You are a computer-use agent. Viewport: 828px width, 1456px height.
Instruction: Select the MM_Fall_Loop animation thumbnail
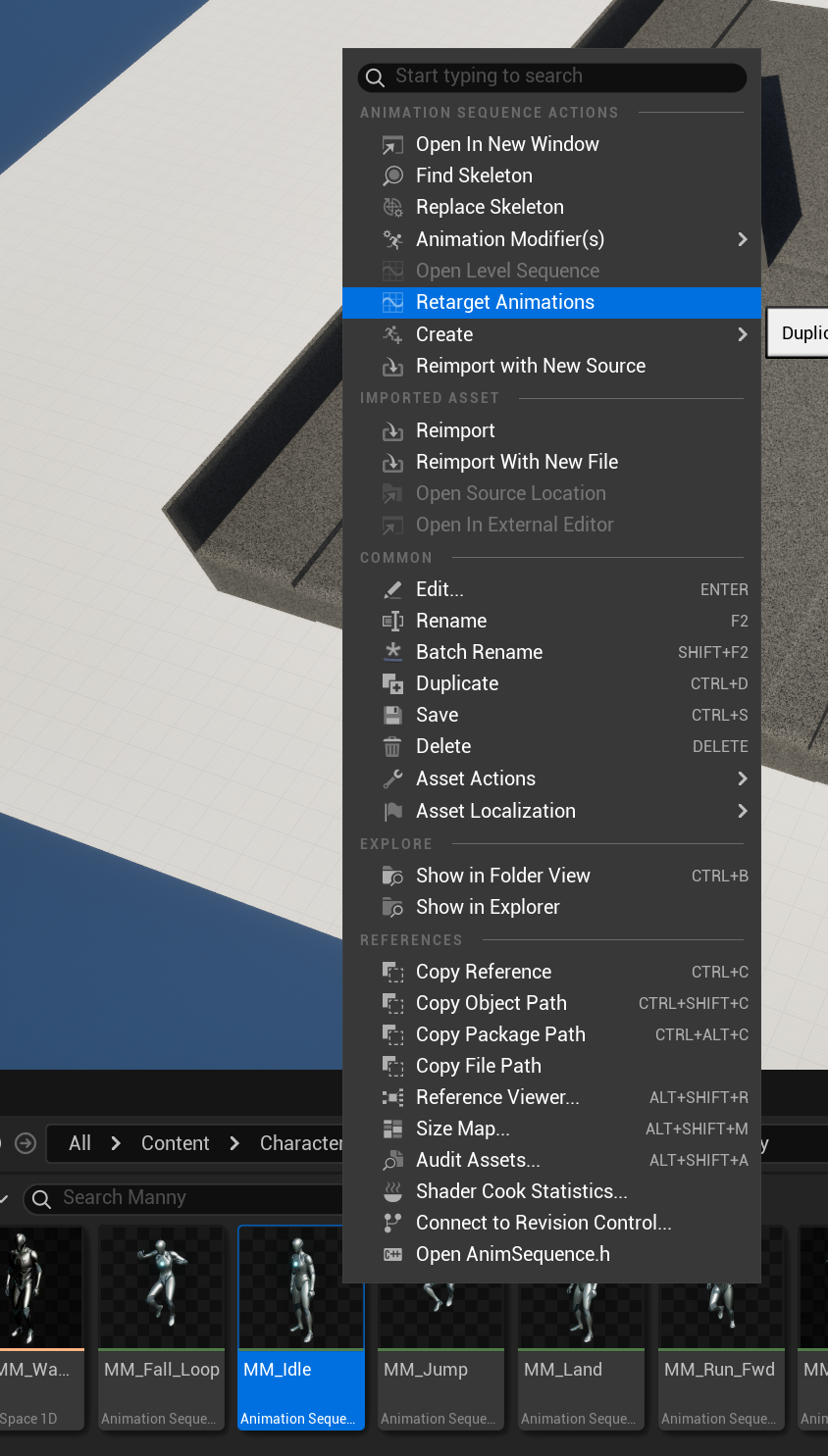click(162, 1287)
